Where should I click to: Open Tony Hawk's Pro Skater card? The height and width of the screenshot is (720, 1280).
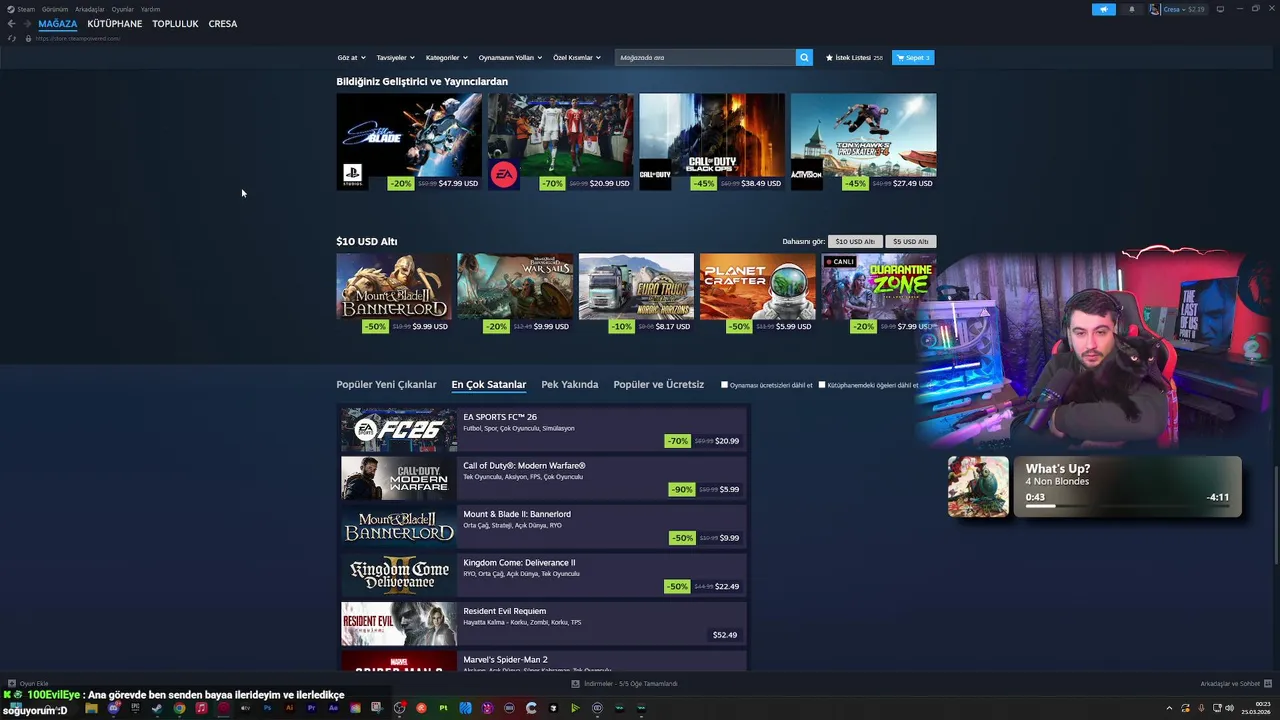click(863, 142)
